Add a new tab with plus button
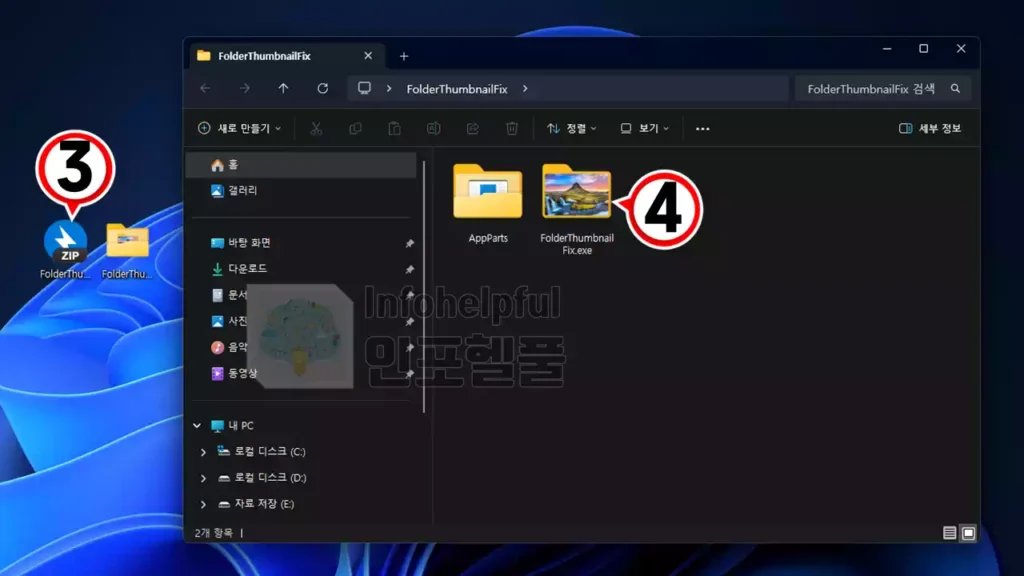 click(x=404, y=56)
